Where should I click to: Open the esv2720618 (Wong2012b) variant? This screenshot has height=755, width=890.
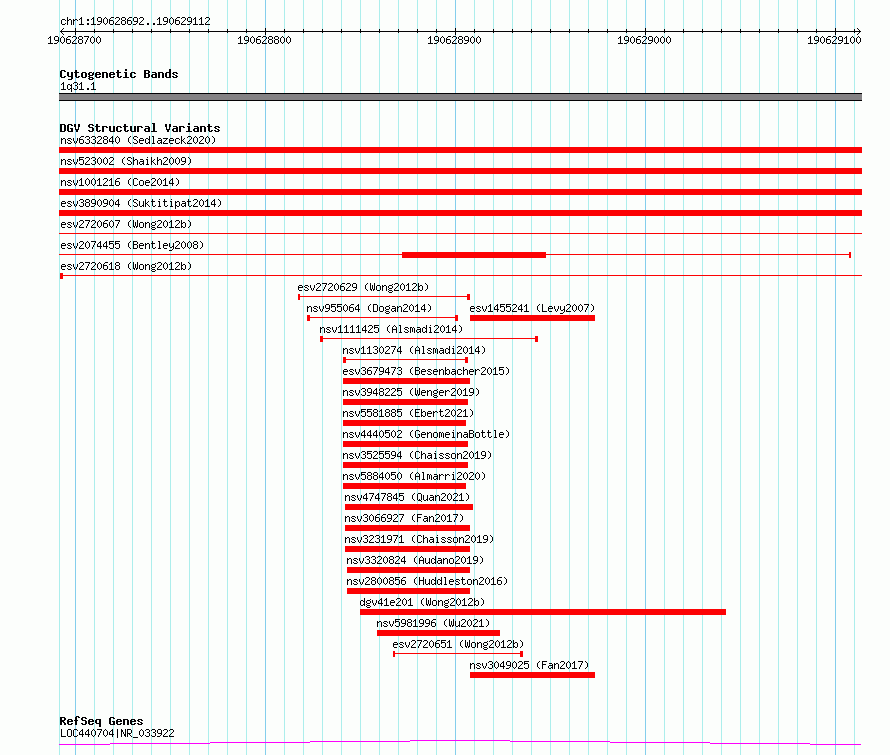[126, 266]
